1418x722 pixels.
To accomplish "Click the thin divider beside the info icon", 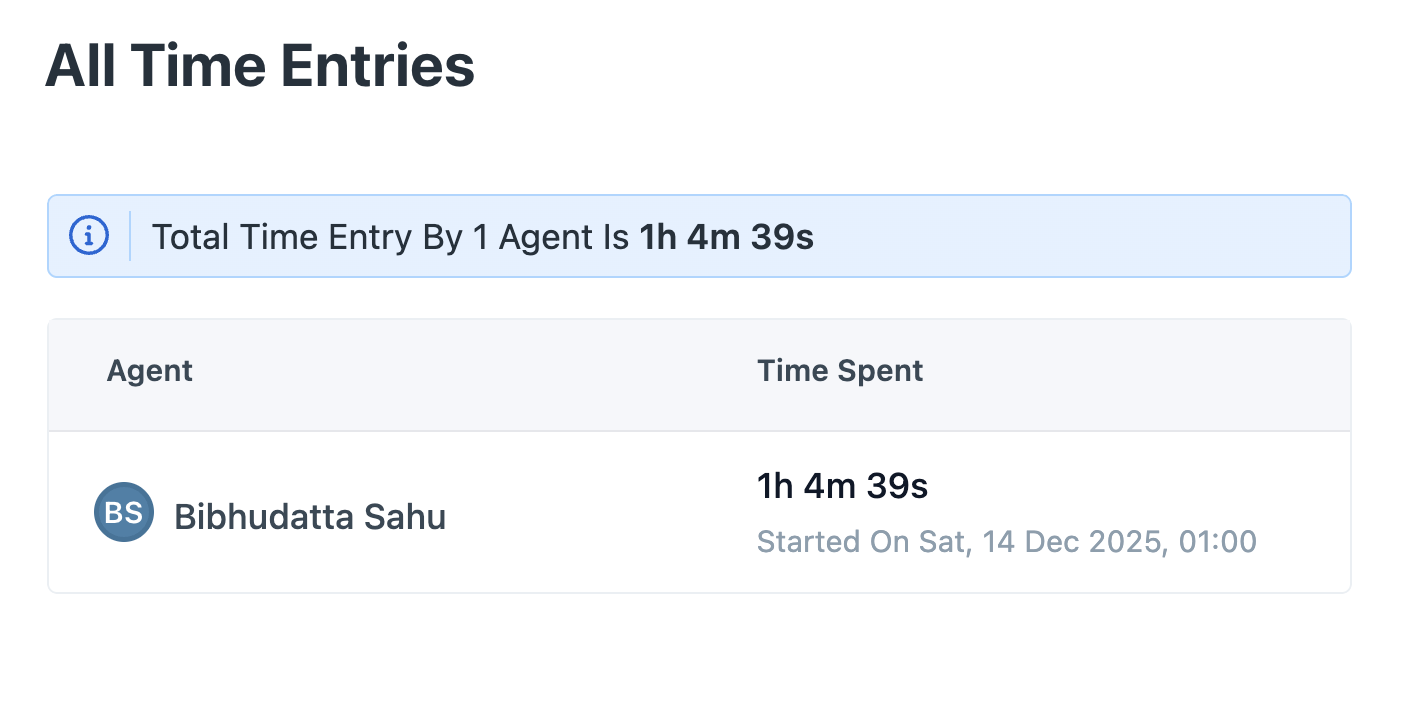I will pyautogui.click(x=130, y=236).
